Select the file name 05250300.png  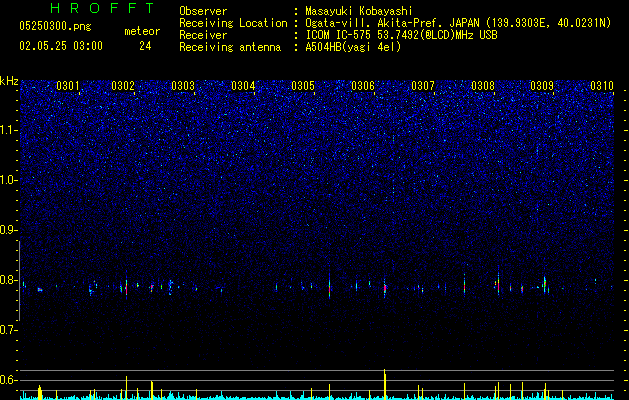pyautogui.click(x=55, y=27)
